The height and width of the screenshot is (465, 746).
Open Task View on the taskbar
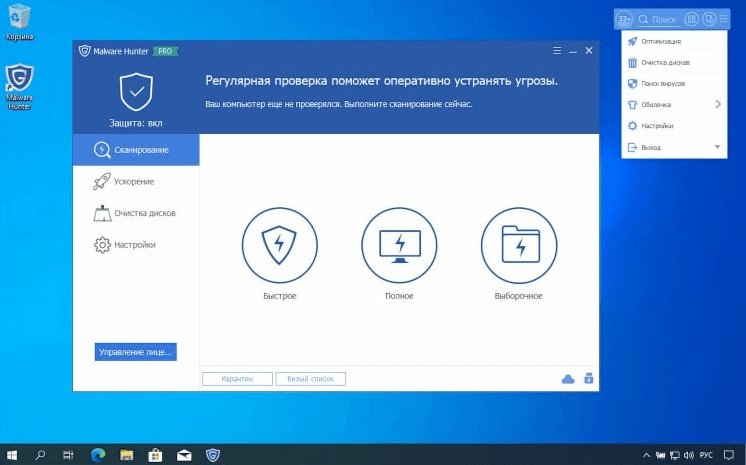[x=68, y=455]
